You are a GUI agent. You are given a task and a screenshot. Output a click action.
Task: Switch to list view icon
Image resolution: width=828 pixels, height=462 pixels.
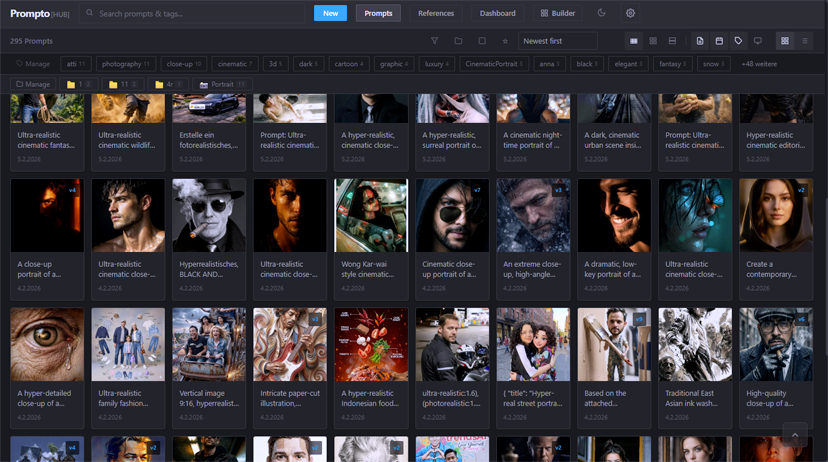(805, 41)
